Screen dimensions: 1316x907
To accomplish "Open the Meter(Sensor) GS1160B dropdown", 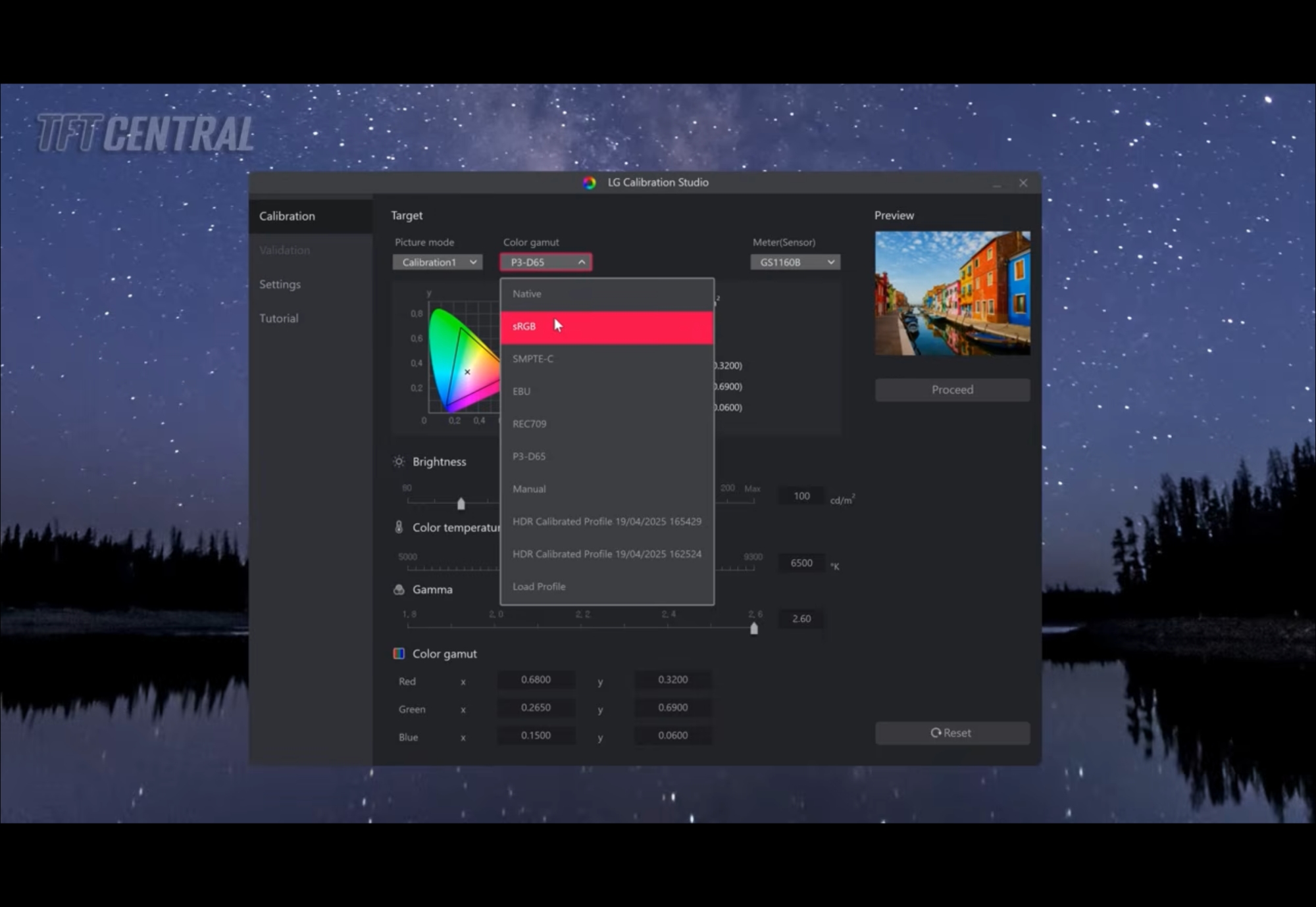I will click(x=795, y=262).
